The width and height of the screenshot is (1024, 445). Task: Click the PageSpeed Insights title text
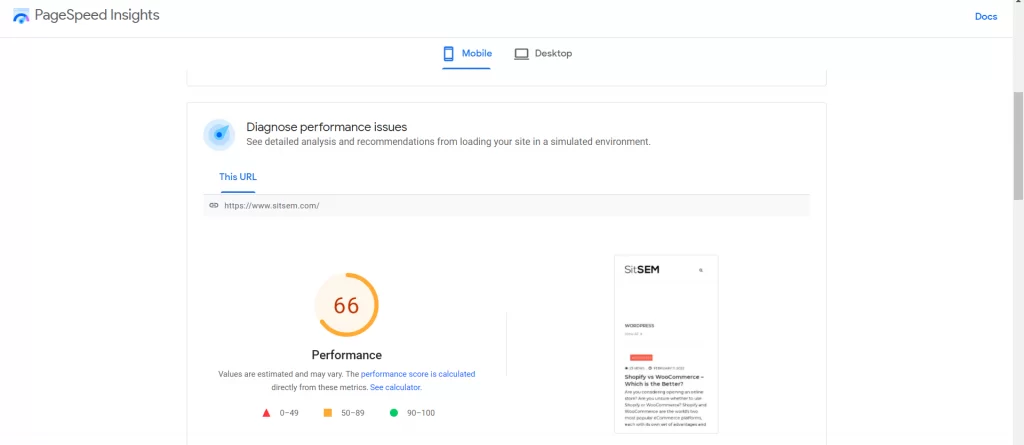click(97, 16)
